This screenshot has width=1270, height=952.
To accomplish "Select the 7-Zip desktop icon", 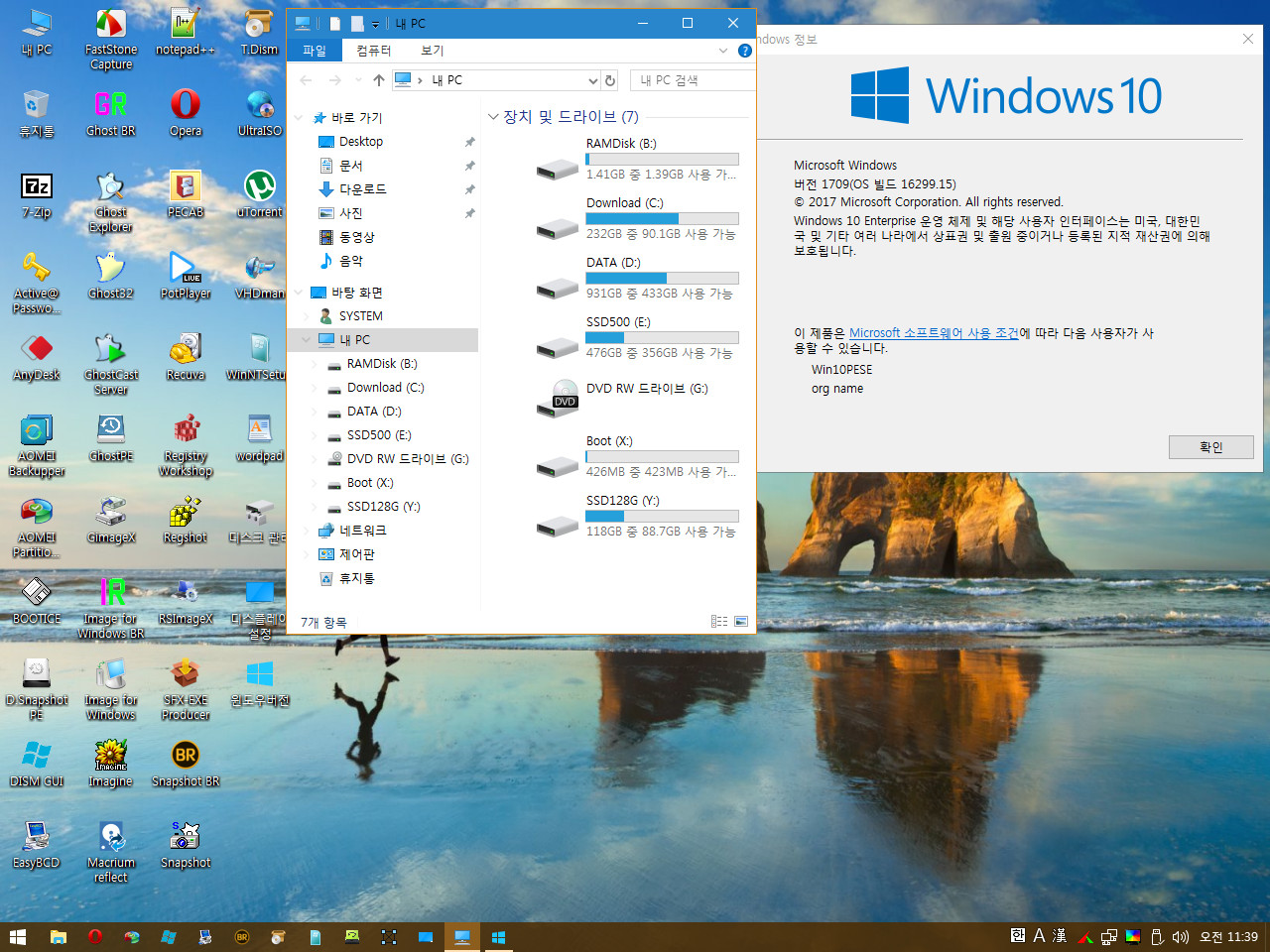I will point(37,193).
